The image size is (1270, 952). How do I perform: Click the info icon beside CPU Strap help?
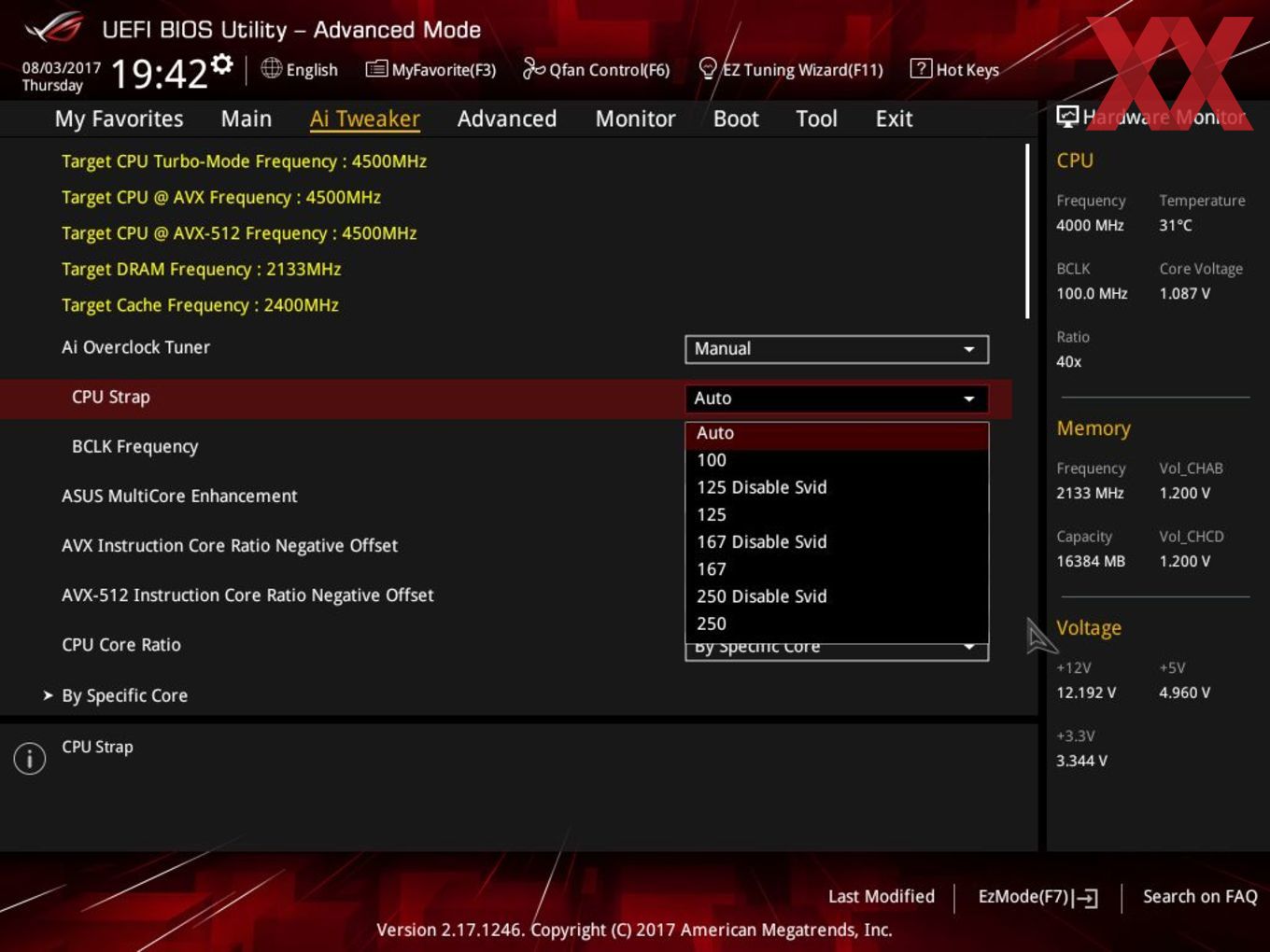pyautogui.click(x=30, y=758)
